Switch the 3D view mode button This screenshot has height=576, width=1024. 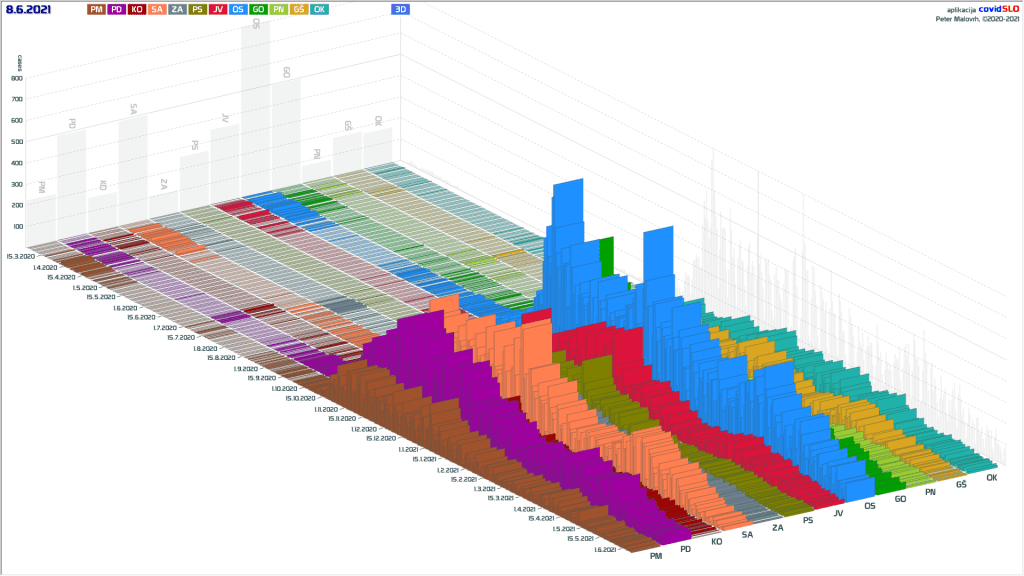(400, 9)
